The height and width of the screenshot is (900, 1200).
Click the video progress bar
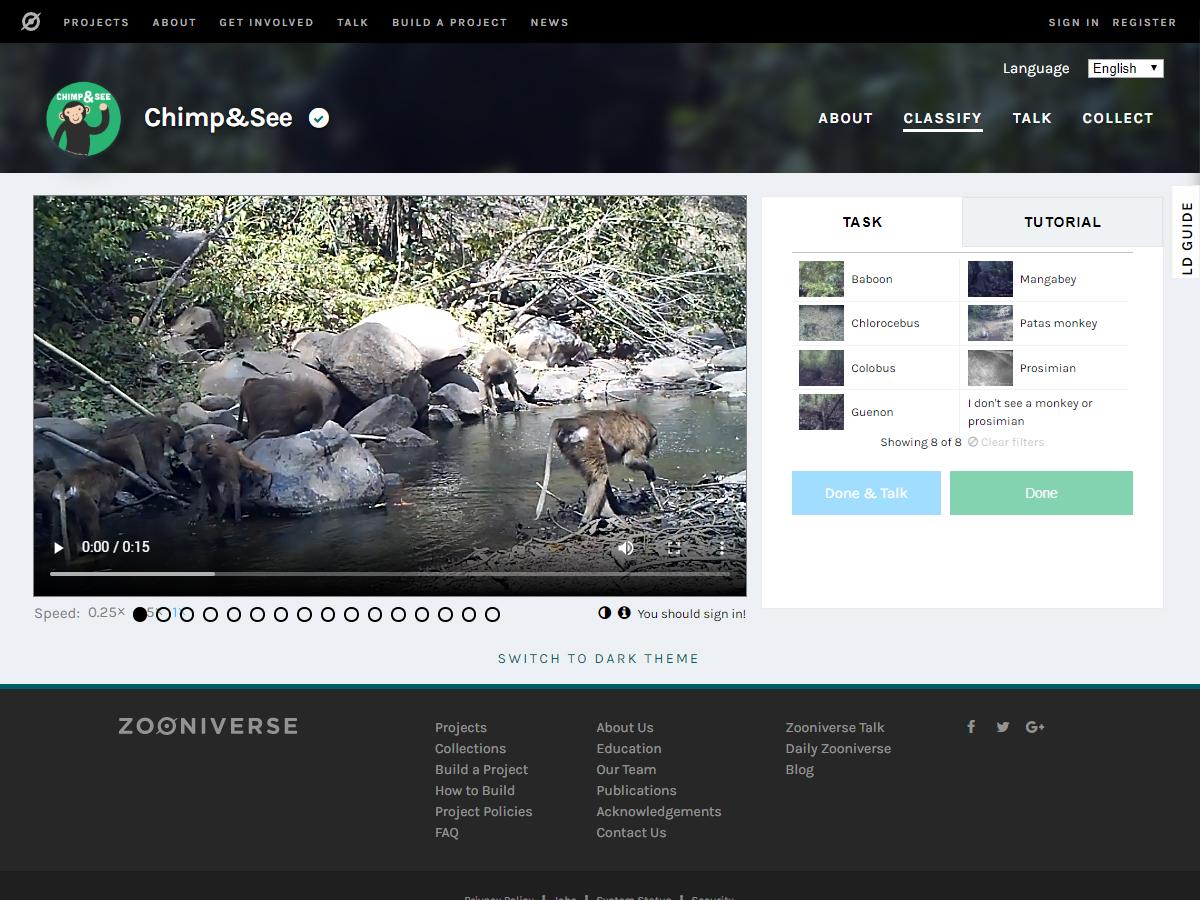(x=390, y=574)
